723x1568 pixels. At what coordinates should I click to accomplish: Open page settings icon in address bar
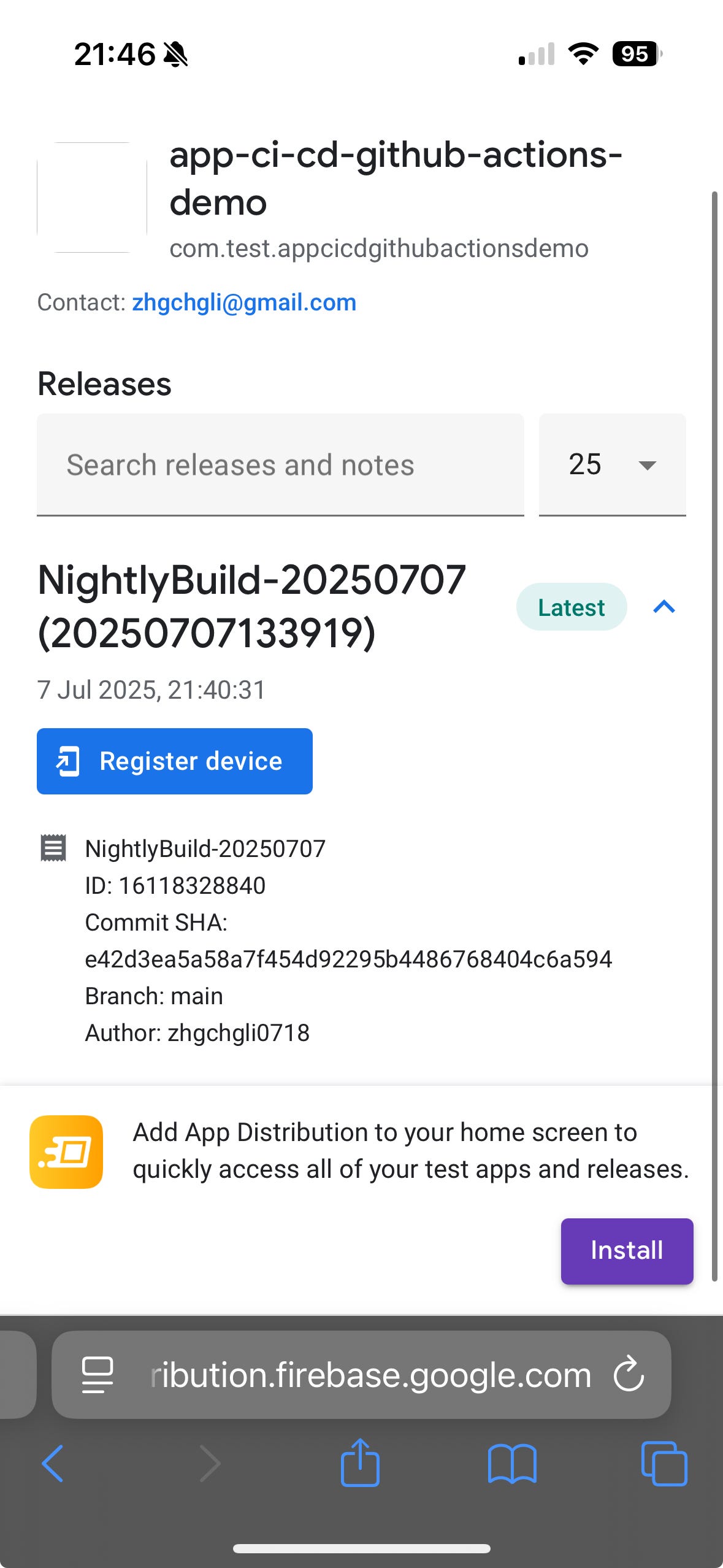pyautogui.click(x=98, y=1375)
